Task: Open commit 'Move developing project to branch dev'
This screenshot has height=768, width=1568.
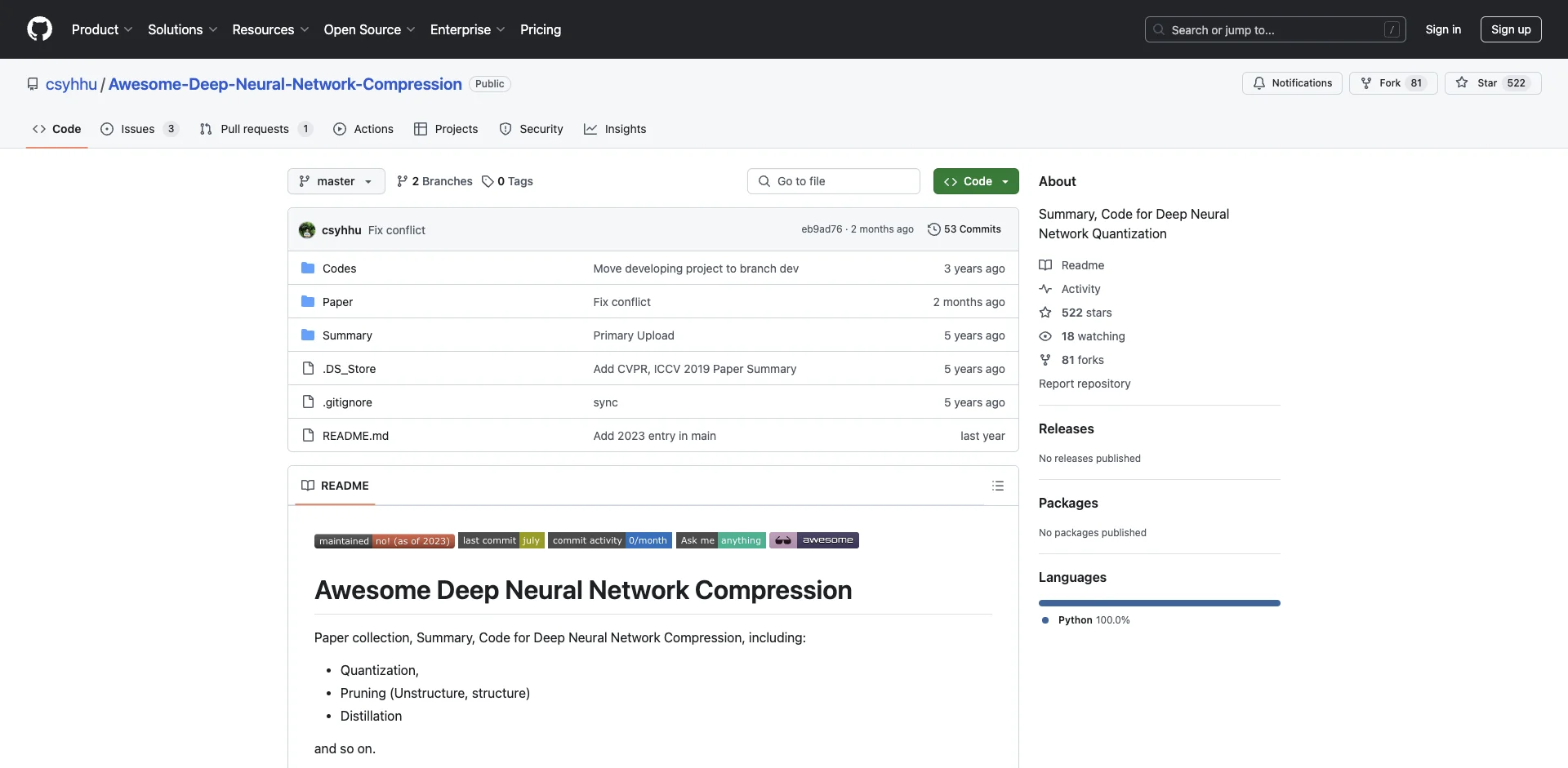Action: click(696, 269)
